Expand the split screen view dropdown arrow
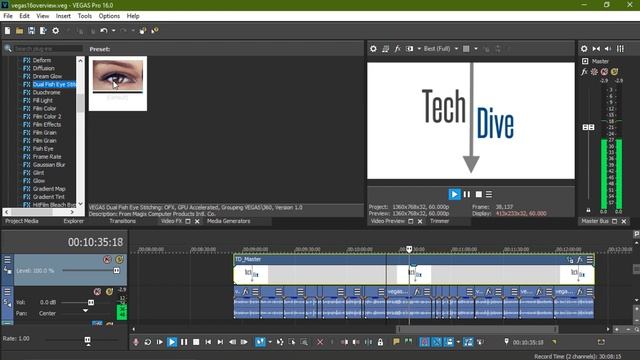 (x=419, y=49)
